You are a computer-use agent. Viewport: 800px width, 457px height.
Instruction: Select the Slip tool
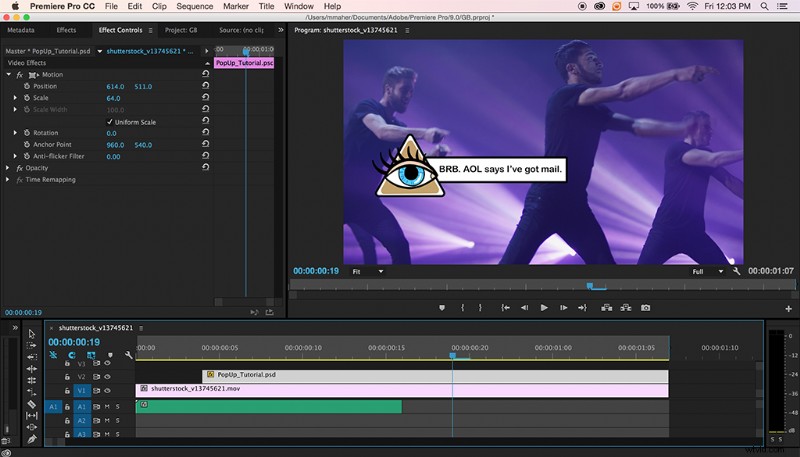click(x=32, y=415)
